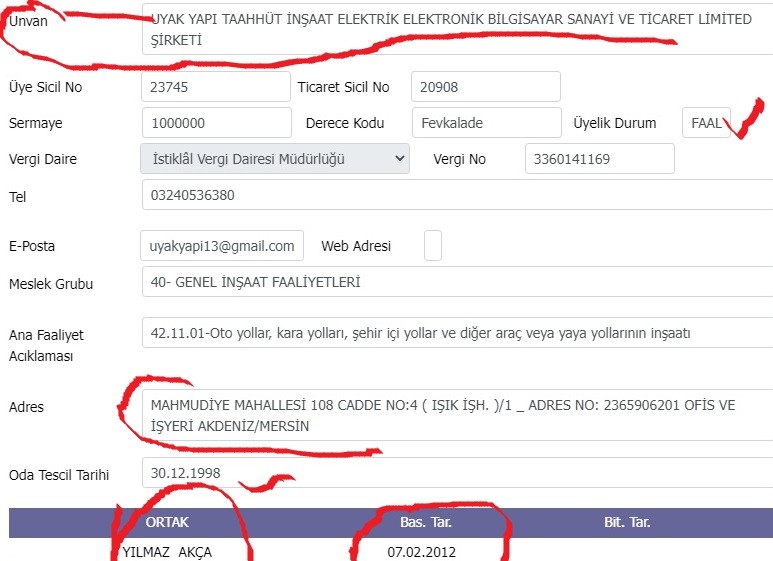The height and width of the screenshot is (561, 773).
Task: Click the Sermaye label
Action: pyautogui.click(x=35, y=123)
